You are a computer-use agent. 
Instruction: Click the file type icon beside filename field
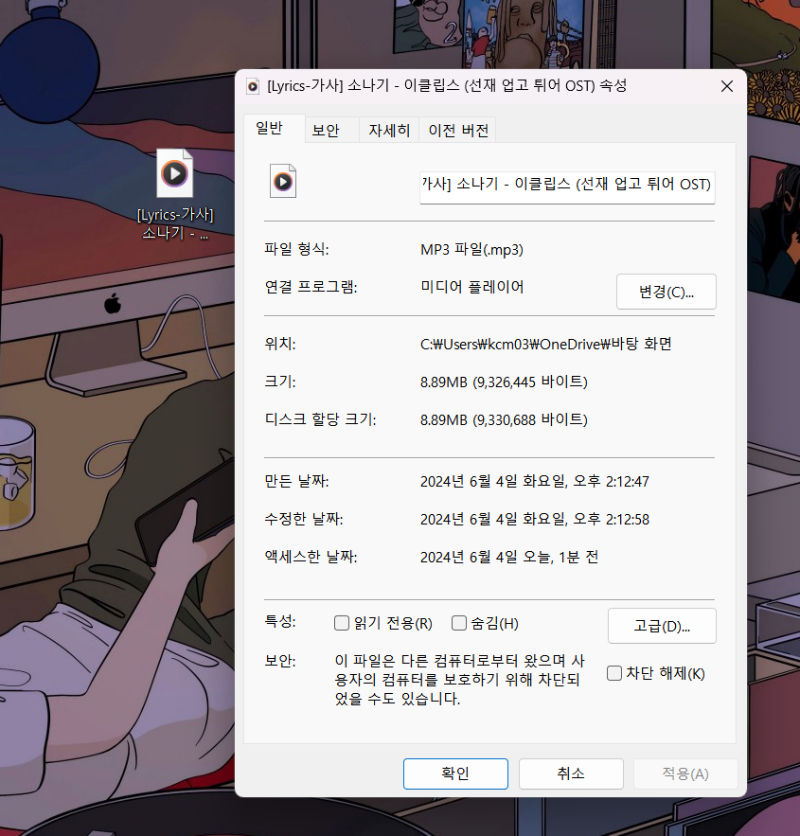[283, 181]
